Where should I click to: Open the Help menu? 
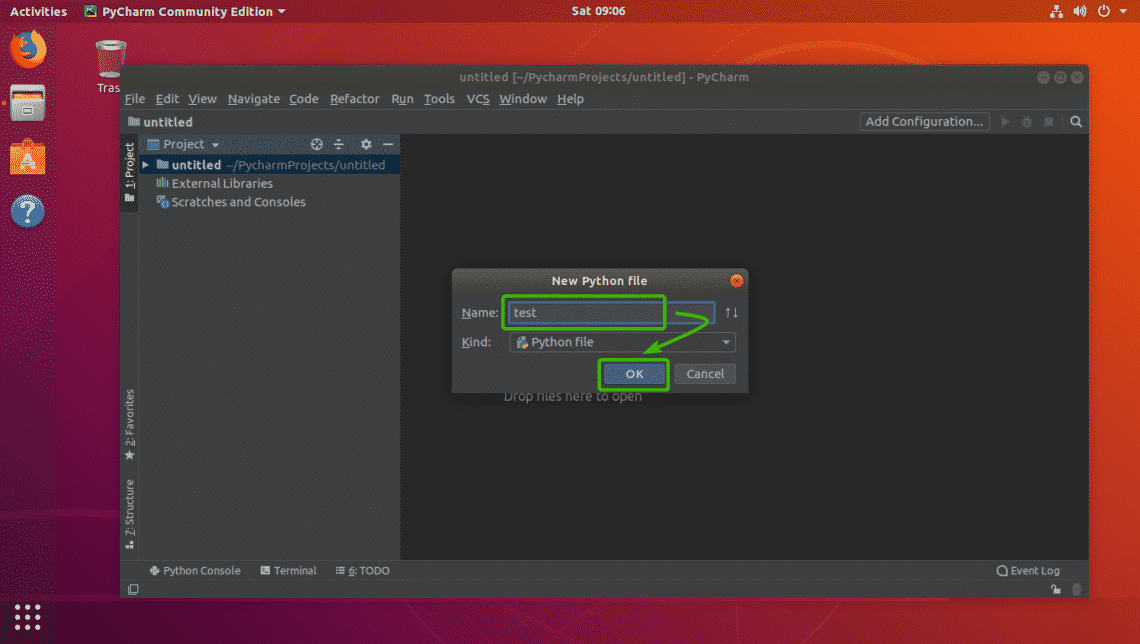[x=570, y=99]
